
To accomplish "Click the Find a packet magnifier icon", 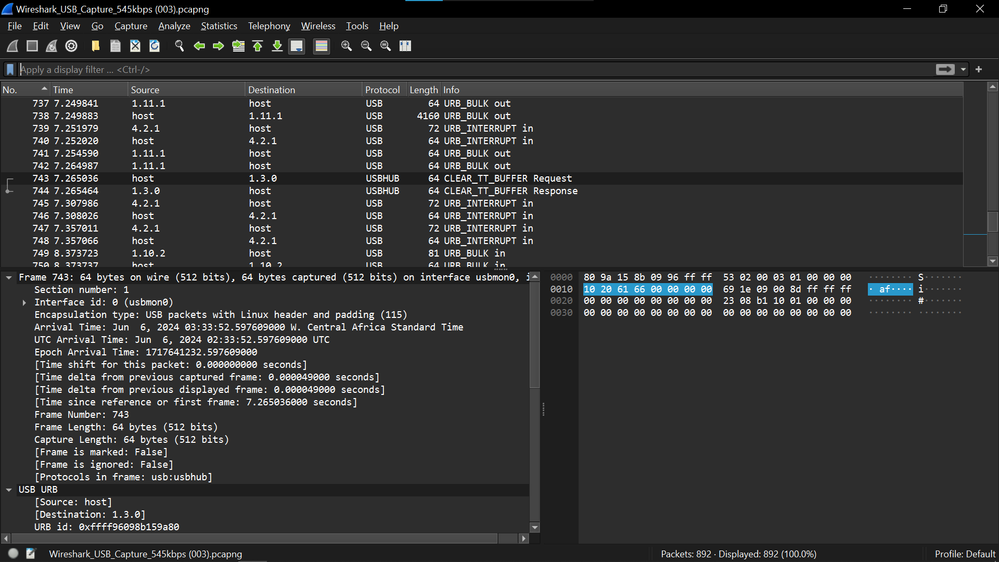I will [179, 46].
